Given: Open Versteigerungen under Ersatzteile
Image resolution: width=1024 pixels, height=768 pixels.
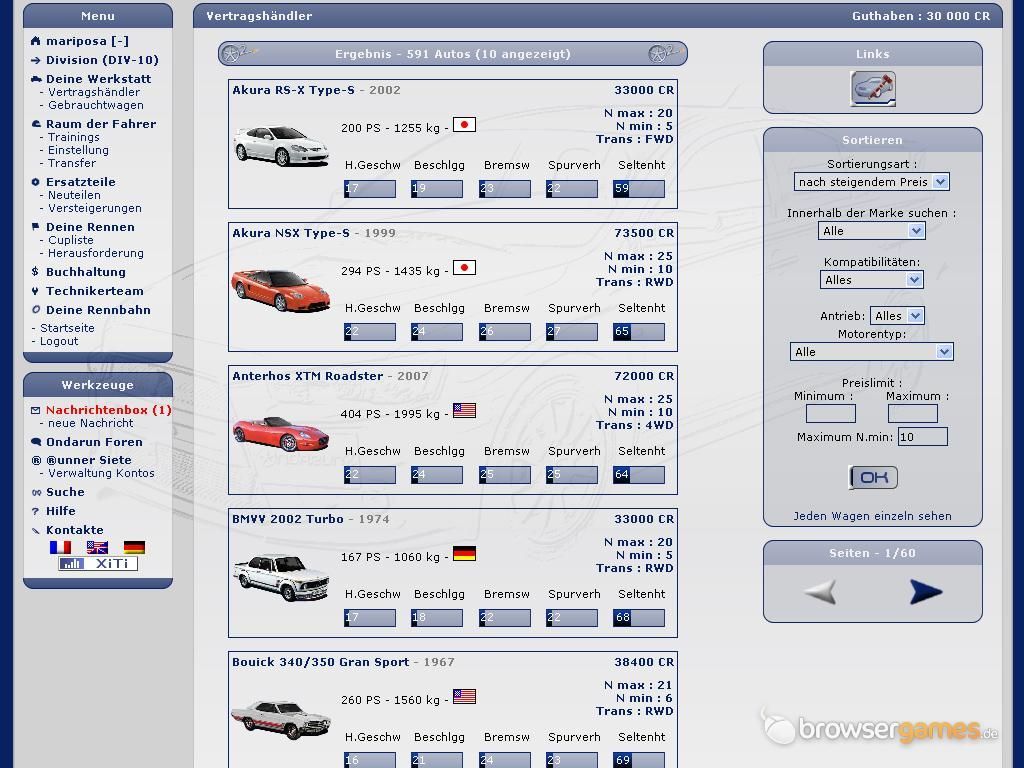Looking at the screenshot, I should [95, 208].
